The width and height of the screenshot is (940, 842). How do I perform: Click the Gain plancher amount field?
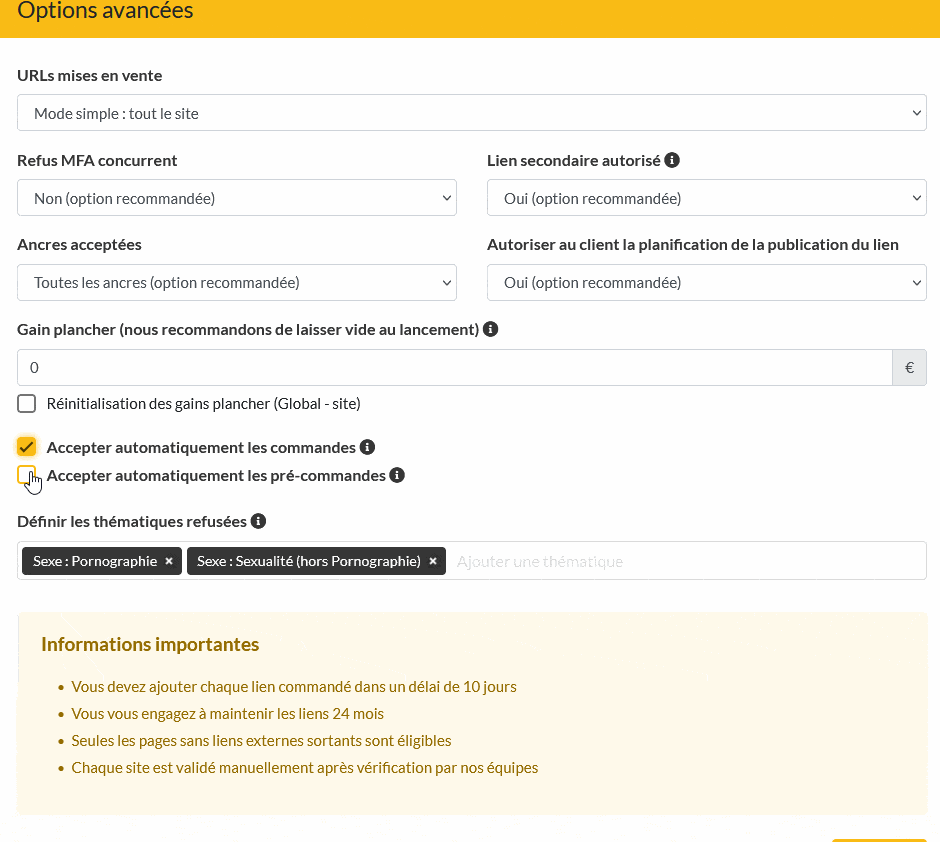pyautogui.click(x=454, y=367)
